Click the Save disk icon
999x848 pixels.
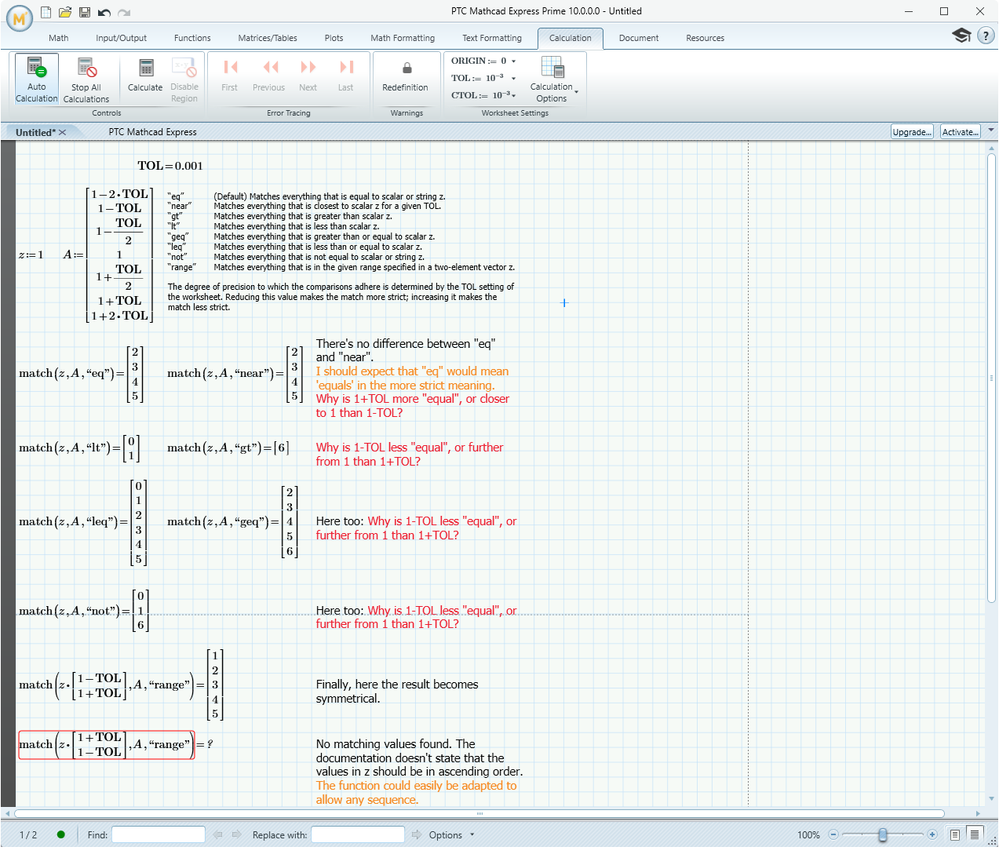click(x=84, y=12)
